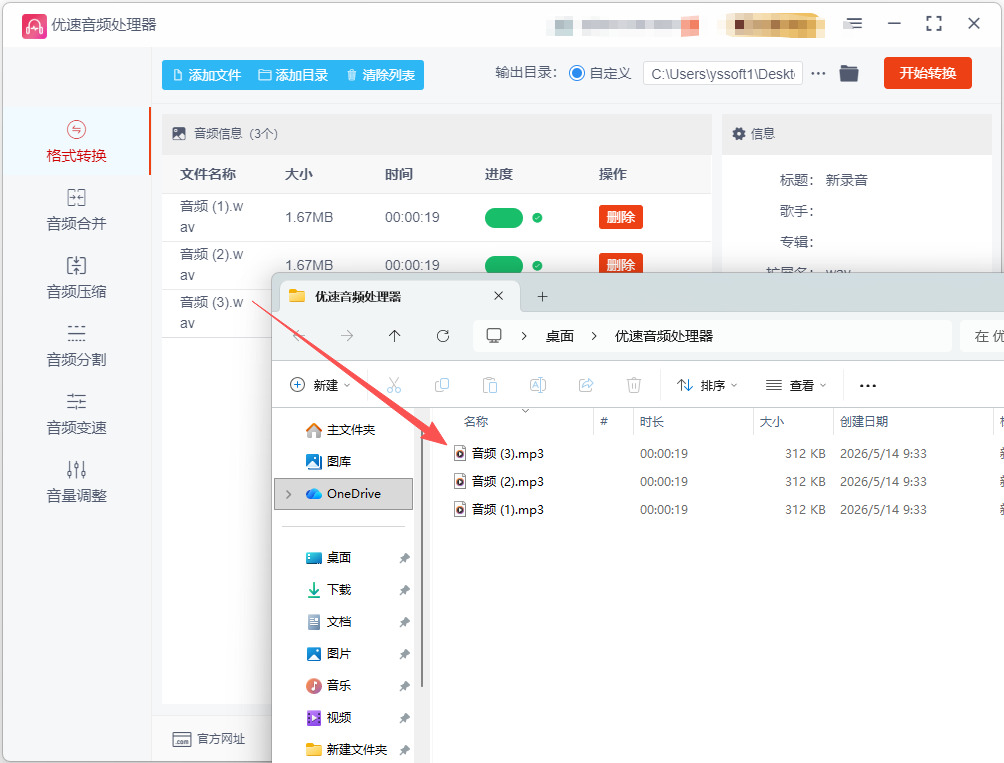The image size is (1004, 763).
Task: Click the output path input field
Action: (x=723, y=74)
